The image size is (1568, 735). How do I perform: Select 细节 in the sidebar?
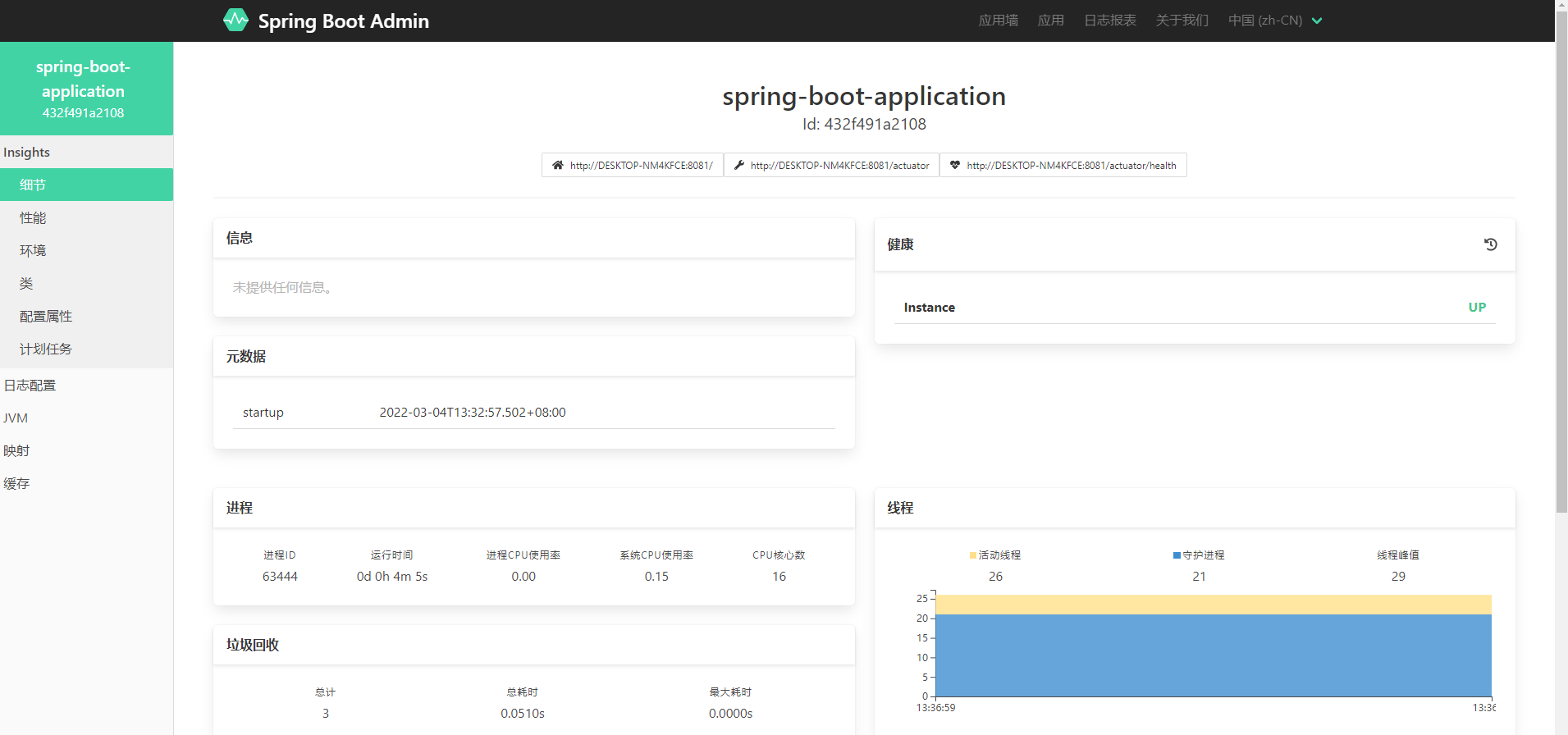86,185
